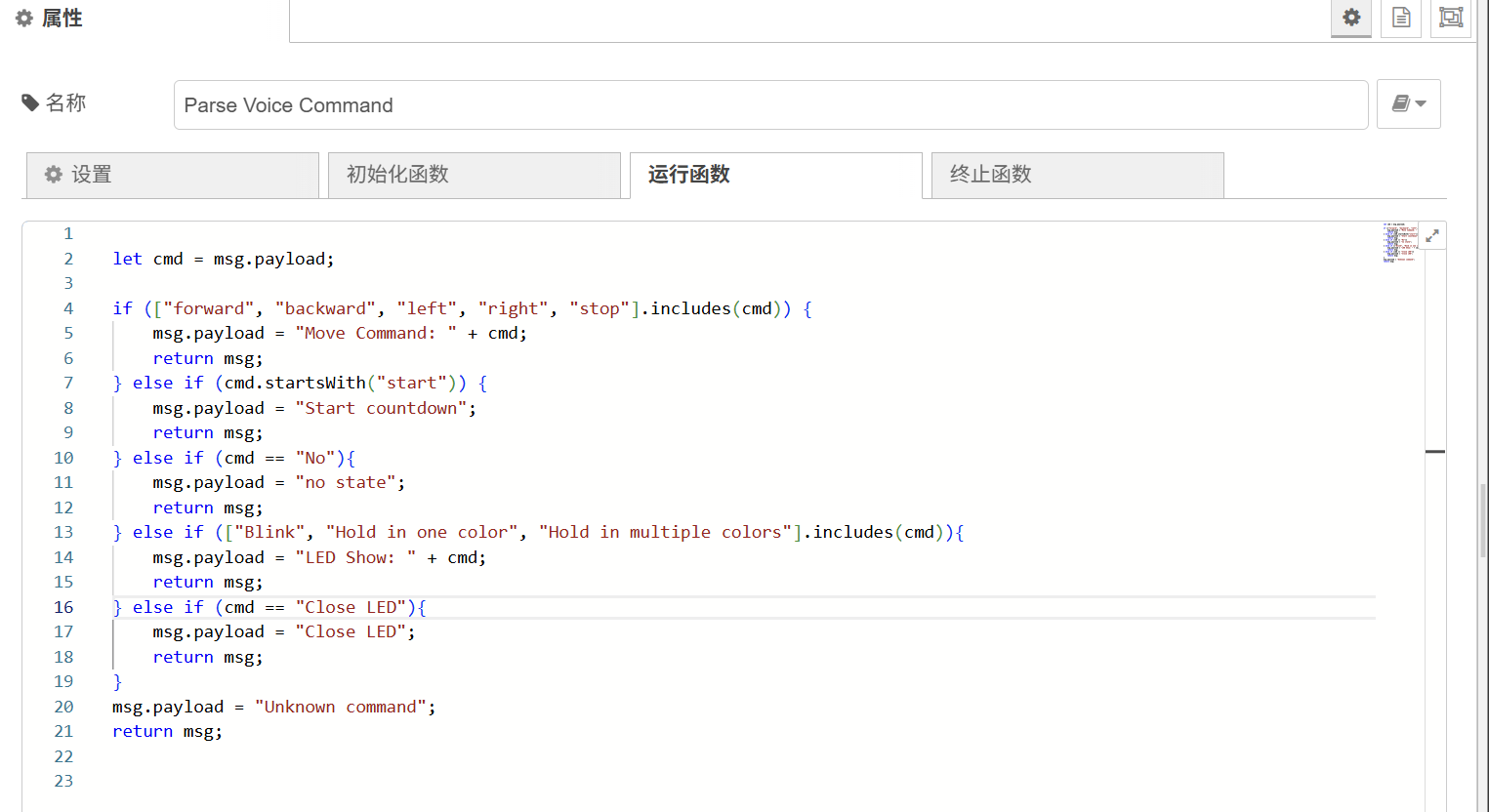The image size is (1489, 812).
Task: Open the node appearance settings icon
Action: click(x=1450, y=18)
